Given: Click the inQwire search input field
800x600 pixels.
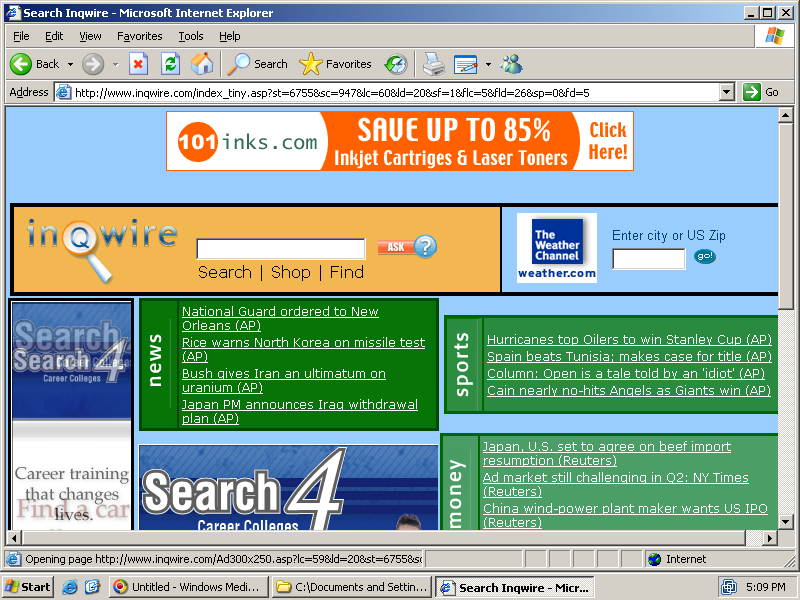Looking at the screenshot, I should (x=281, y=248).
